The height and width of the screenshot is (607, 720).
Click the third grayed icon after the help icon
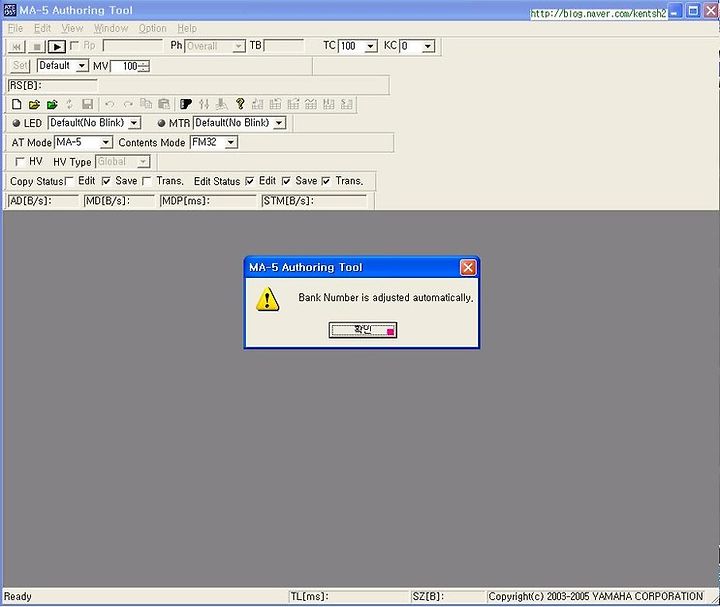293,104
